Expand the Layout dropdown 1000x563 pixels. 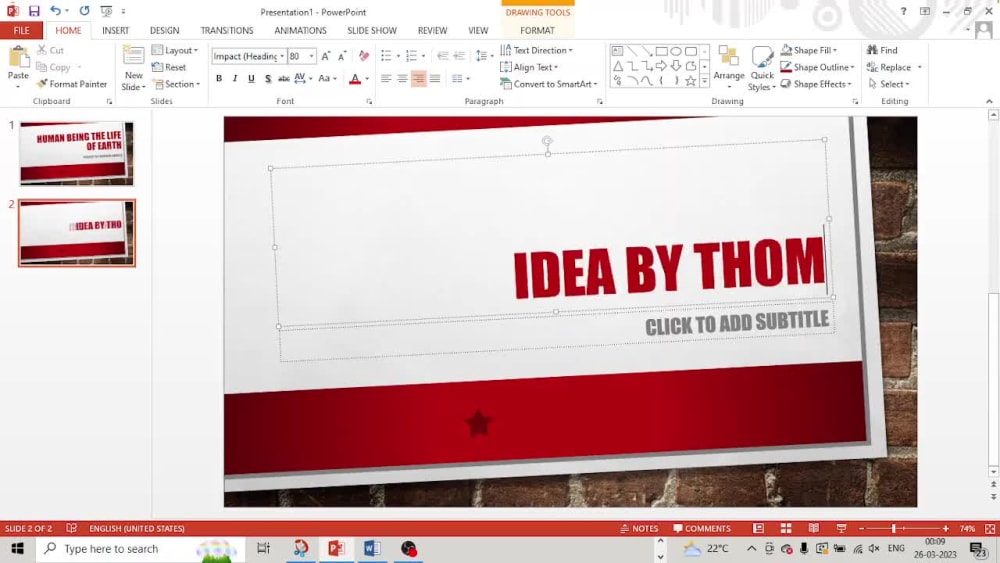pos(175,50)
